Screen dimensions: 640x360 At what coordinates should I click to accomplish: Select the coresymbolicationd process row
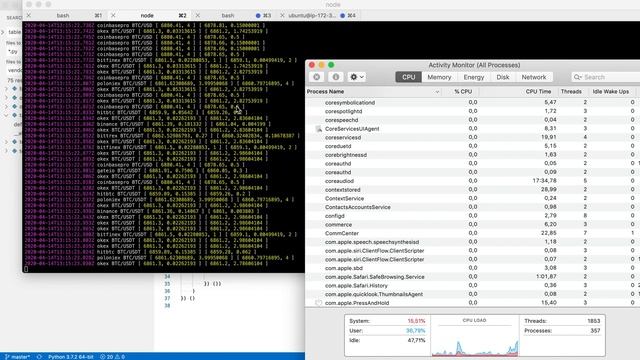473,102
